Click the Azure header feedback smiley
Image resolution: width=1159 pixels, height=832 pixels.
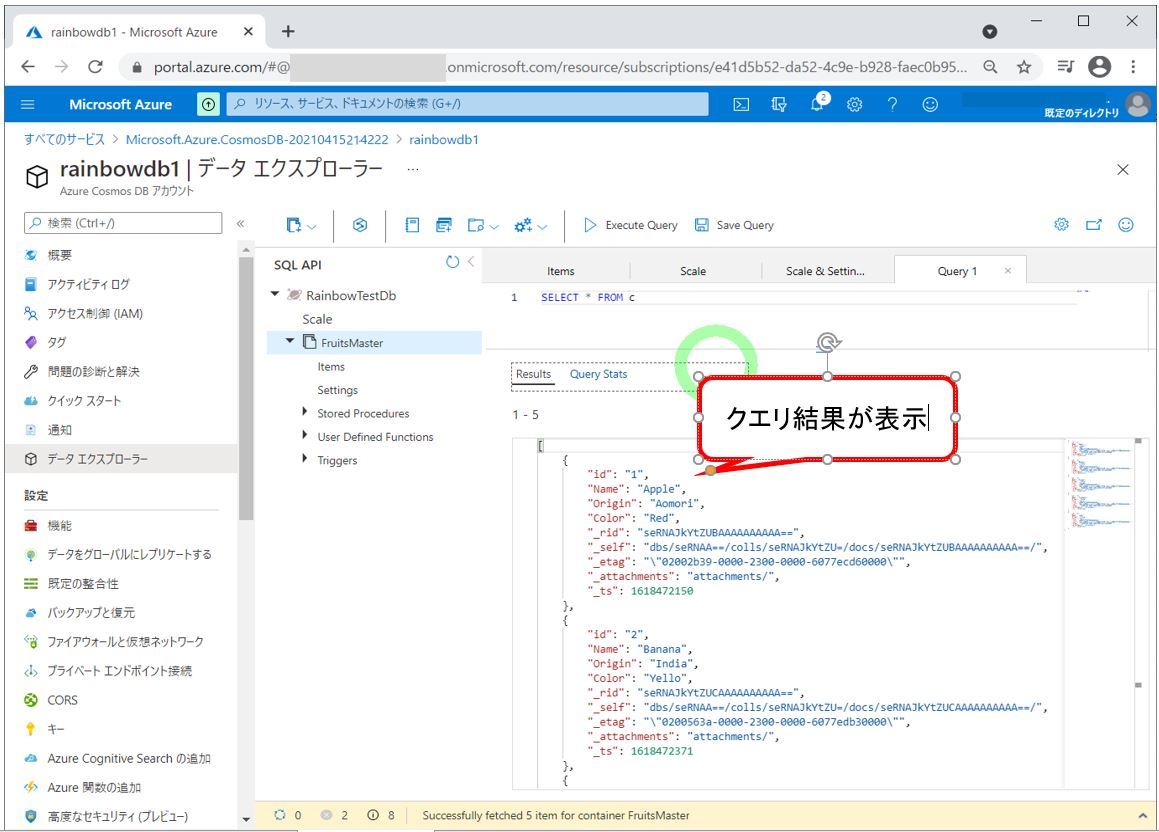point(930,104)
